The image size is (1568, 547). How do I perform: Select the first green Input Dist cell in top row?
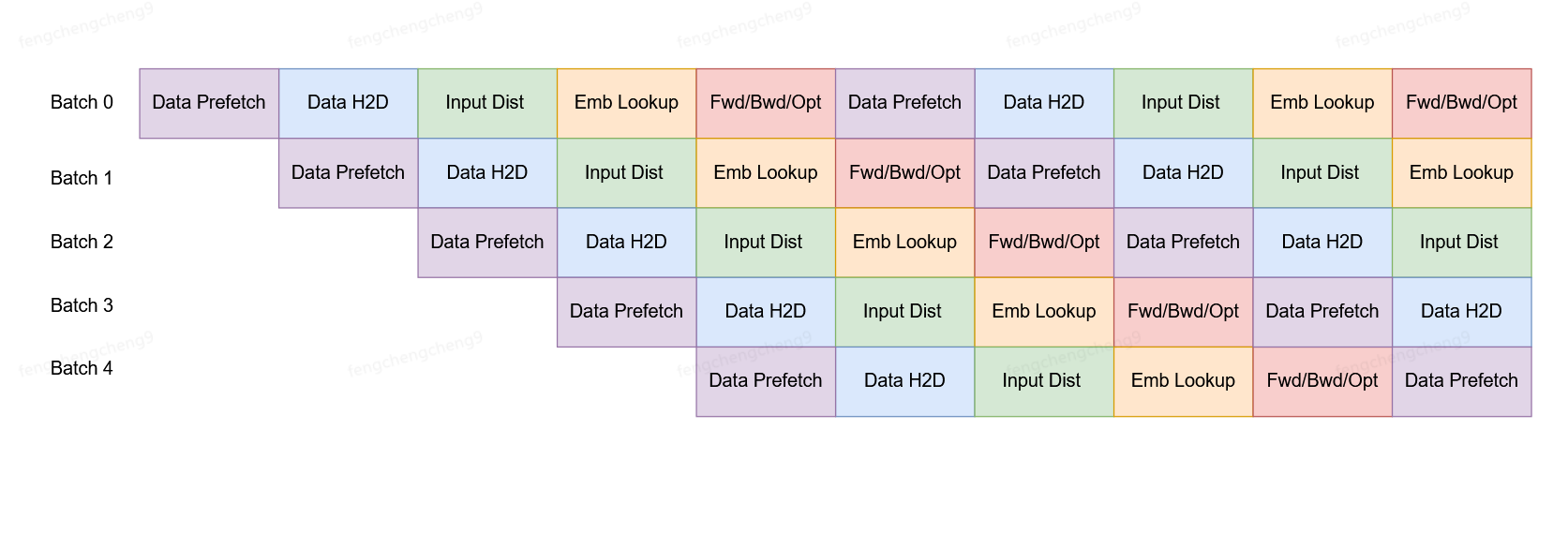pos(486,103)
